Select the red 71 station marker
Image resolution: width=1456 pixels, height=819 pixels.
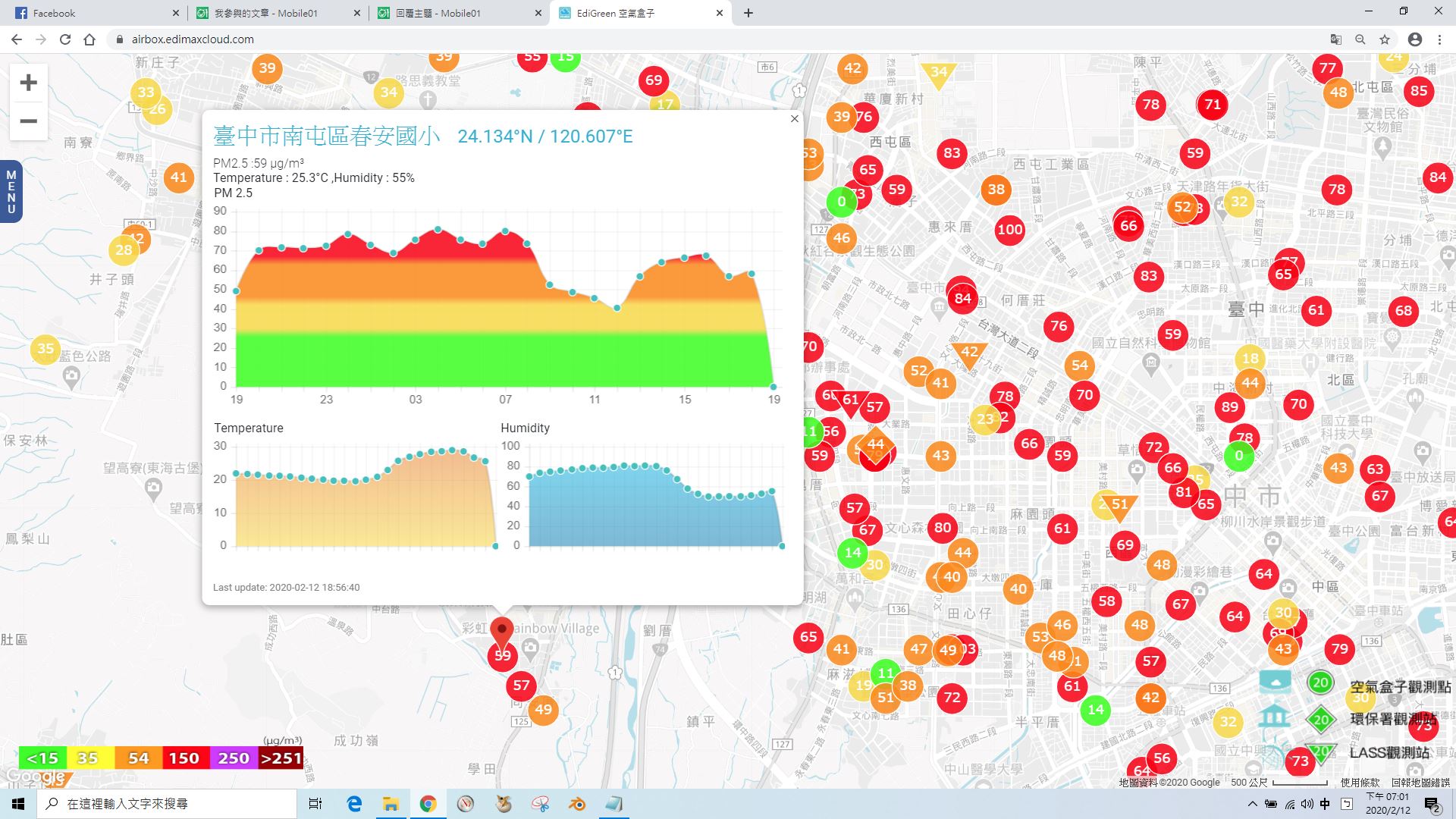click(x=1213, y=105)
